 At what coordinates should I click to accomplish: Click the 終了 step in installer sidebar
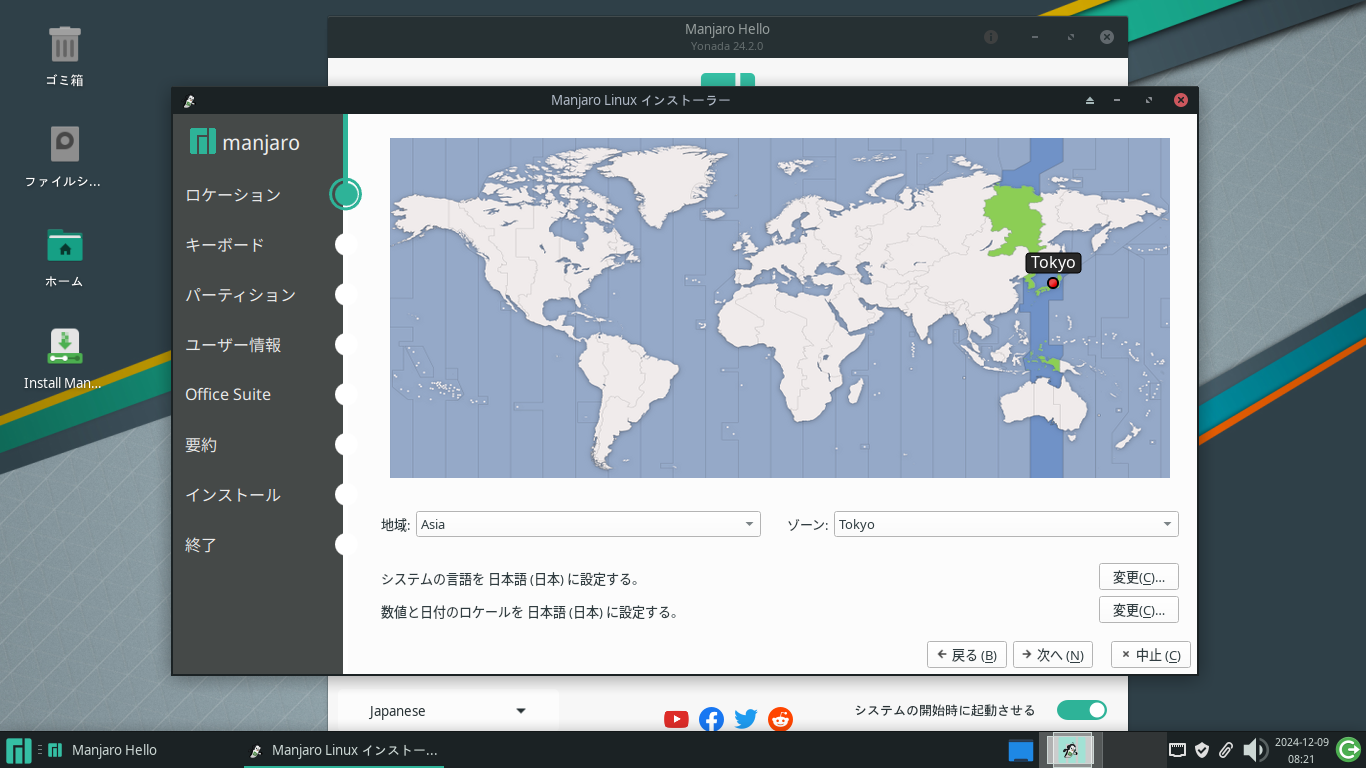point(201,545)
